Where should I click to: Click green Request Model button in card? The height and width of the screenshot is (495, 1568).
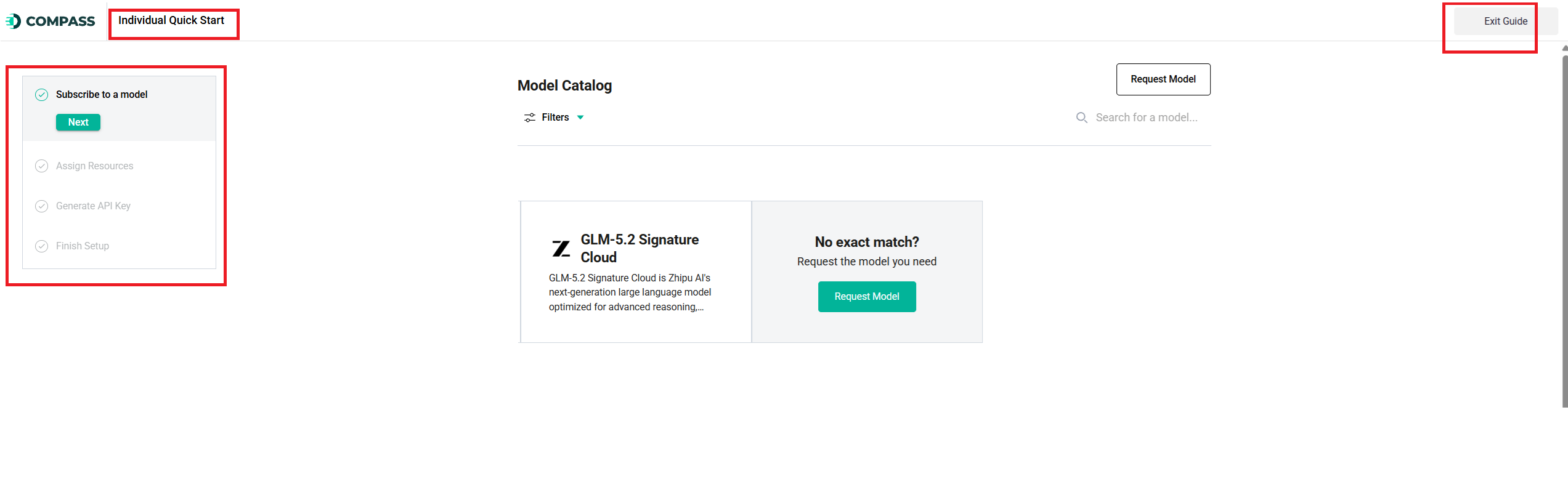867,297
